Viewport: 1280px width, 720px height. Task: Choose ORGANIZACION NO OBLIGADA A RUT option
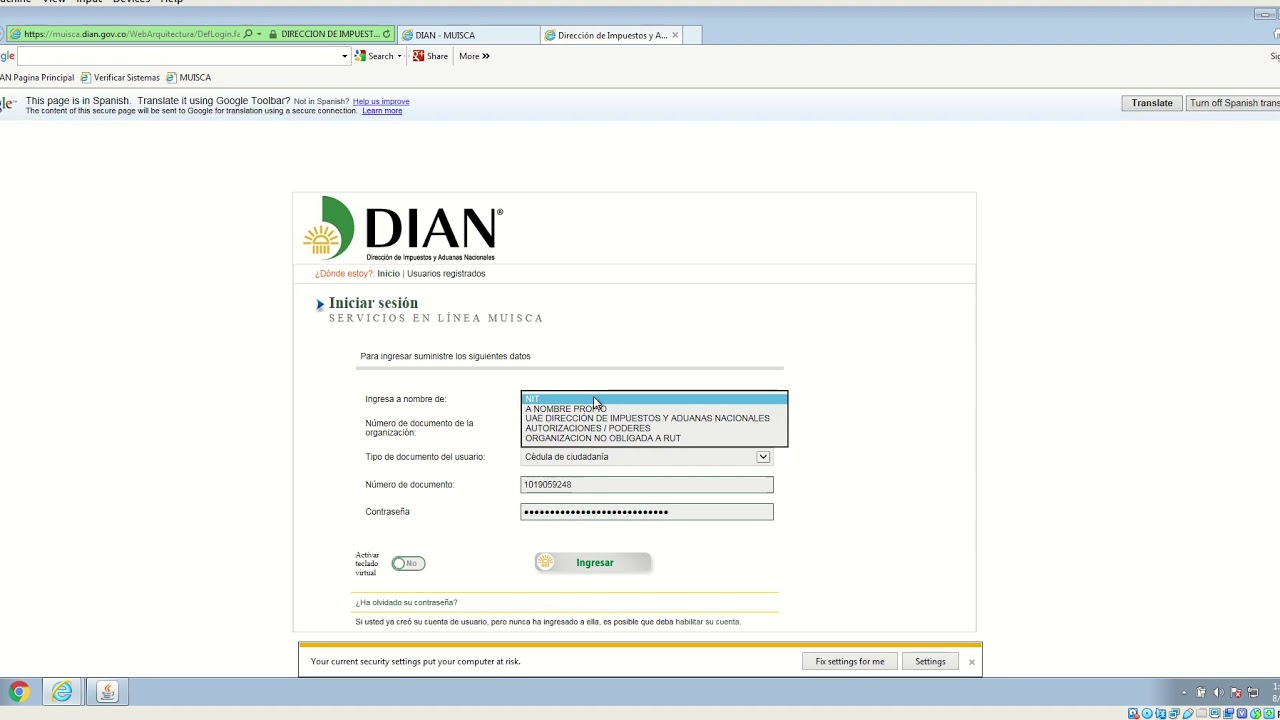(654, 438)
